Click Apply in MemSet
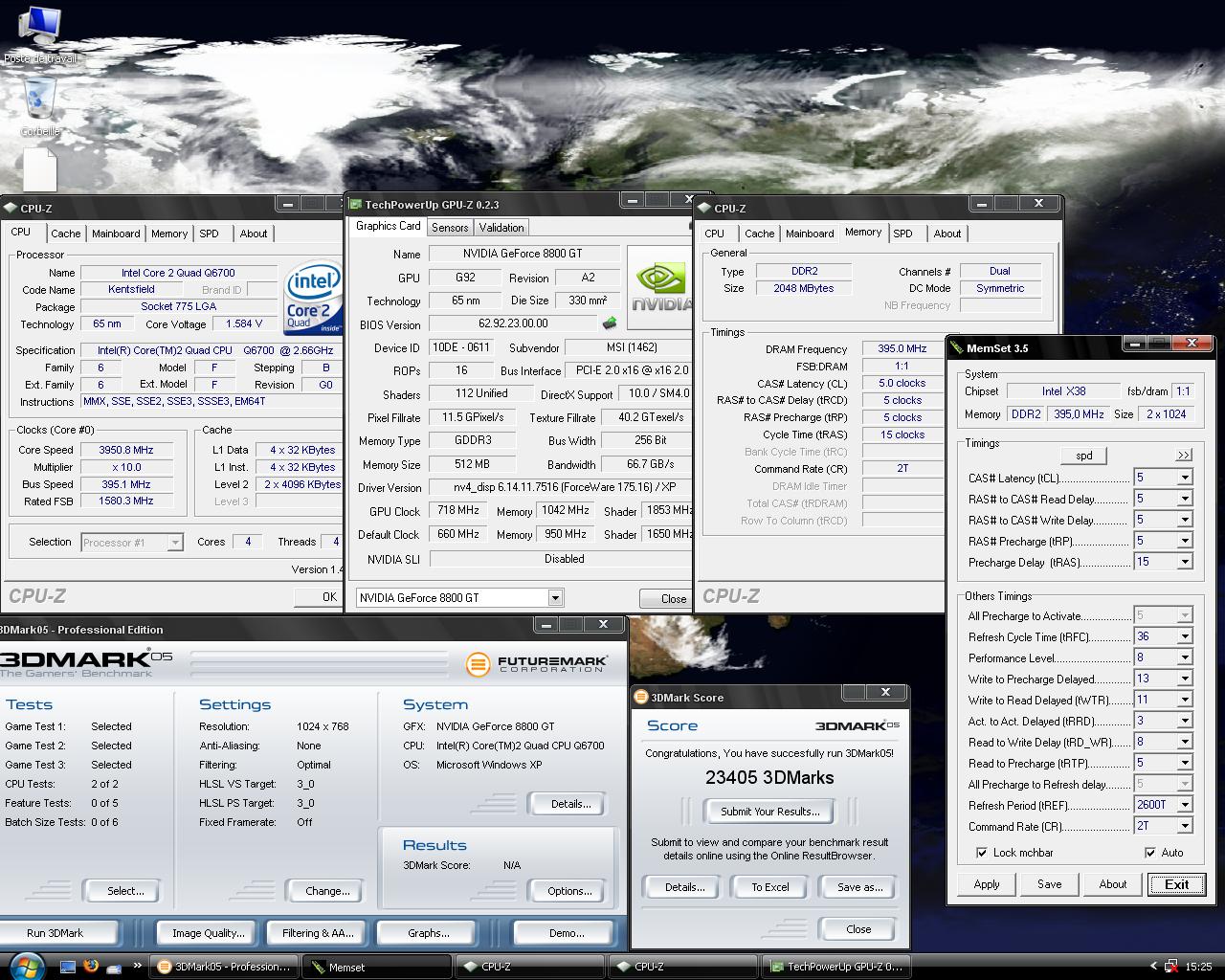The width and height of the screenshot is (1225, 980). click(x=987, y=884)
